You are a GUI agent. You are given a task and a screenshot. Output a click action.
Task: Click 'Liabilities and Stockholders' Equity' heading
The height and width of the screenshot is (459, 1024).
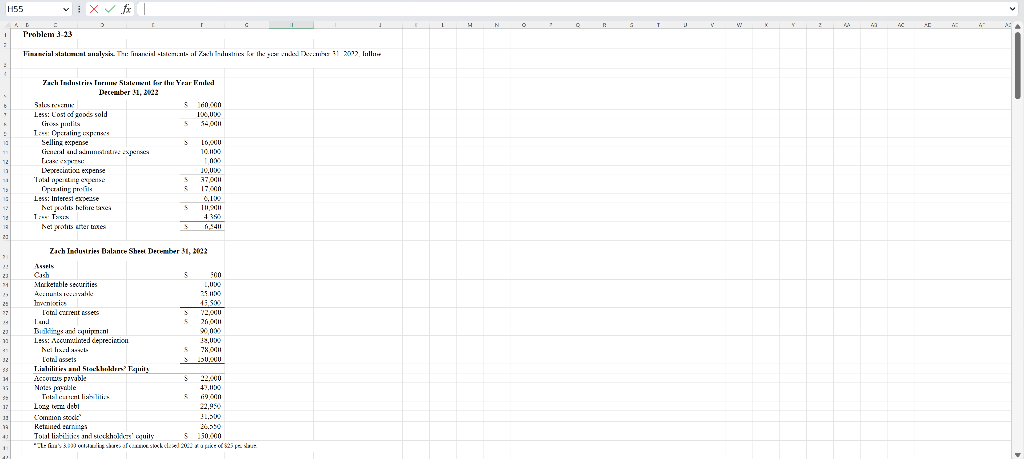[91, 369]
